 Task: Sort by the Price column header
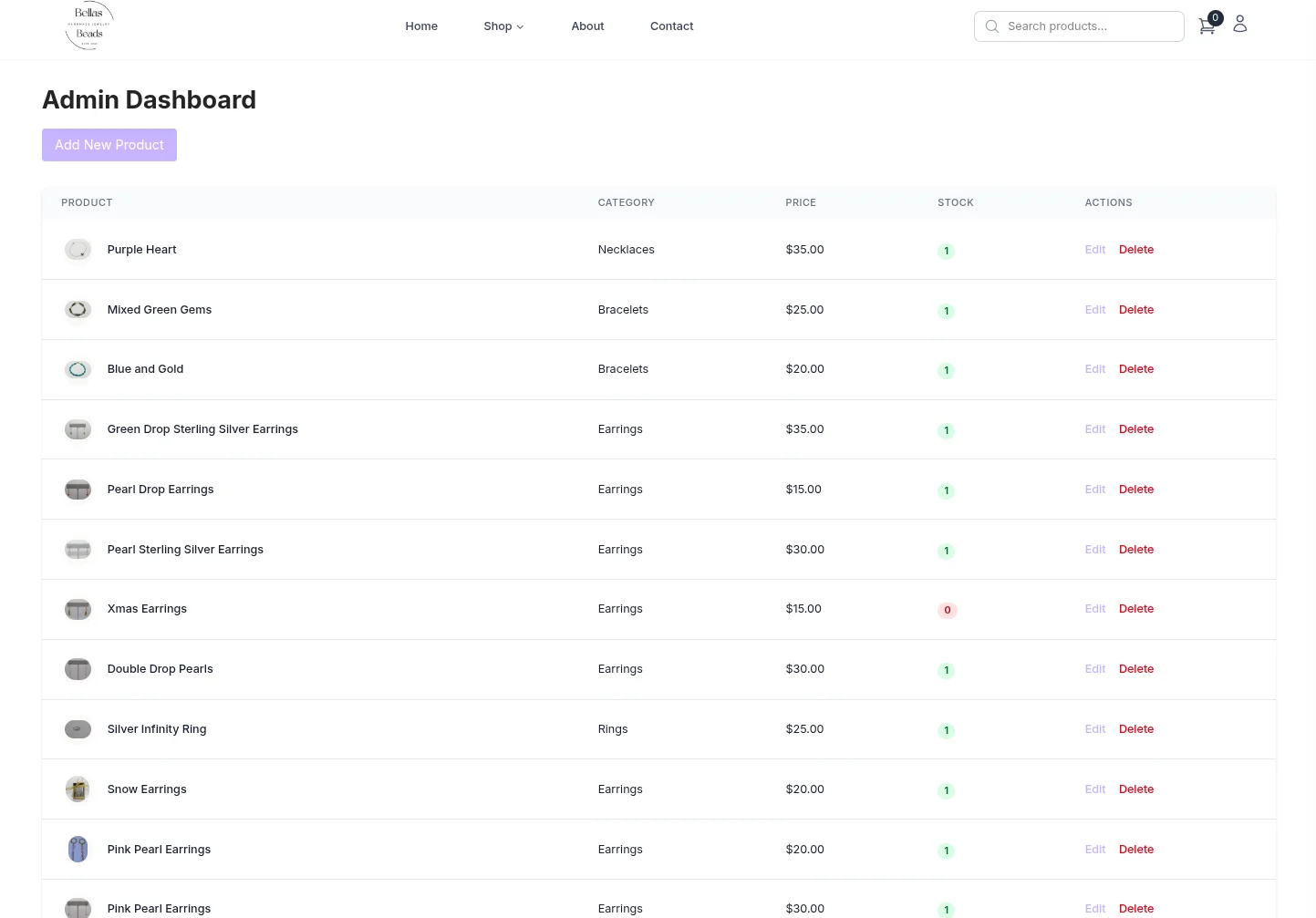coord(801,202)
